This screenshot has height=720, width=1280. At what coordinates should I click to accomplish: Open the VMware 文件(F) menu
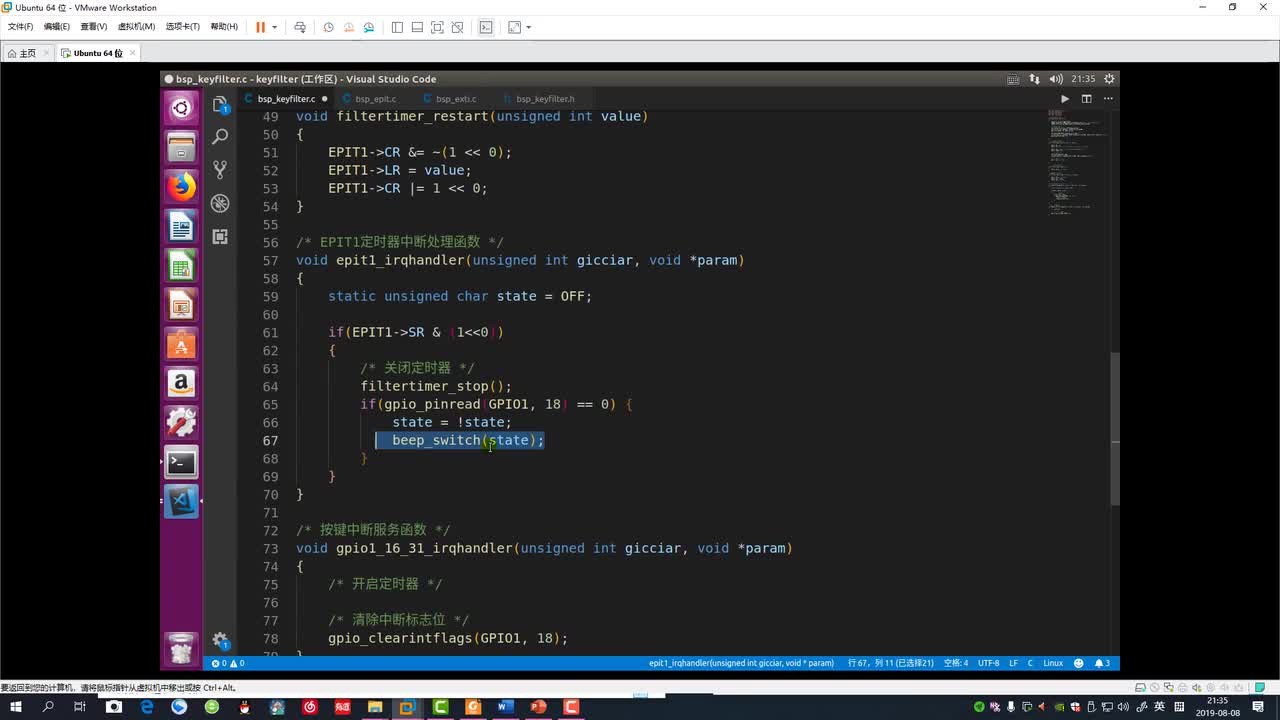20,27
